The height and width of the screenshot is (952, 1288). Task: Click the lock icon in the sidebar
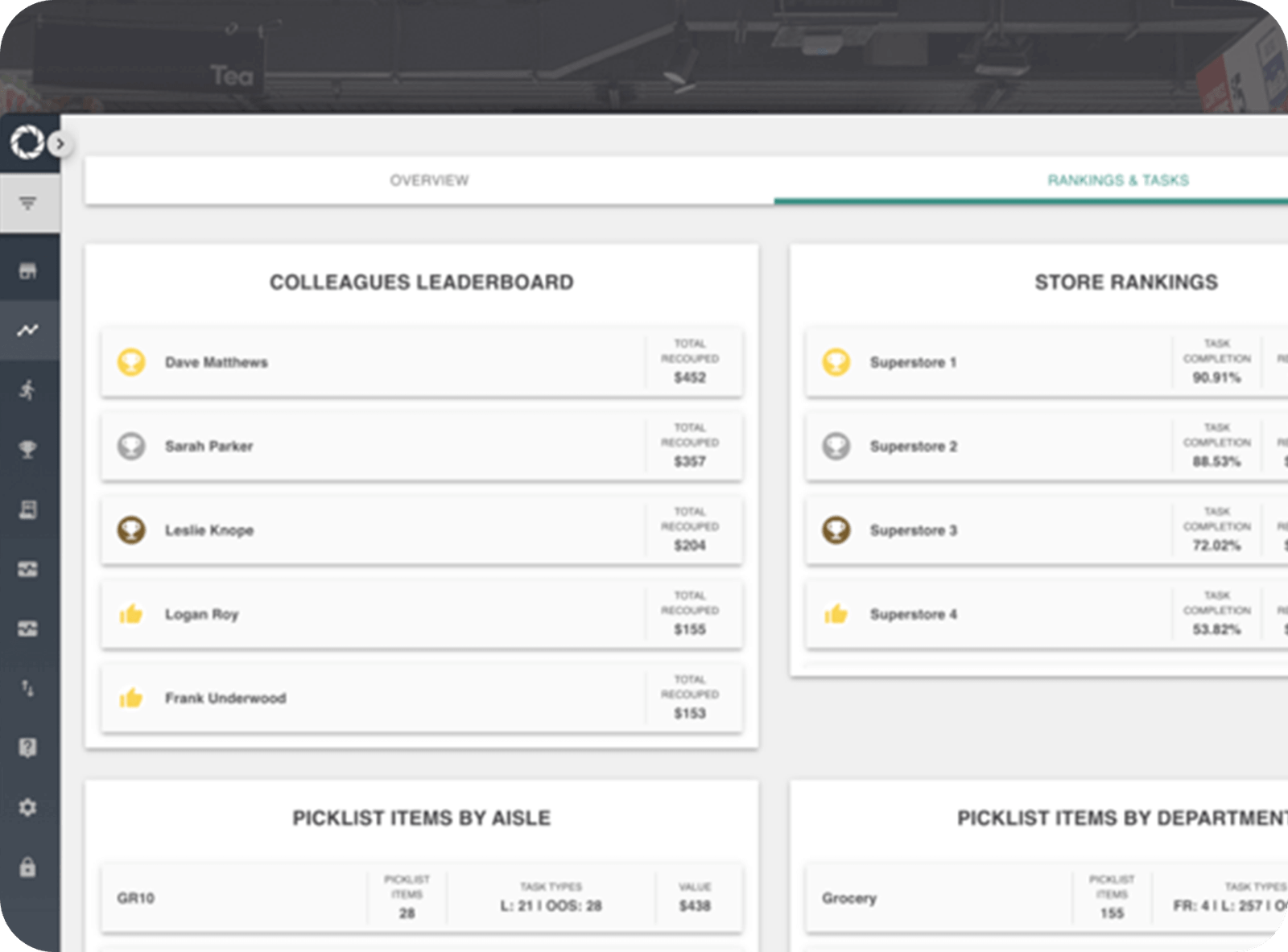[x=28, y=868]
